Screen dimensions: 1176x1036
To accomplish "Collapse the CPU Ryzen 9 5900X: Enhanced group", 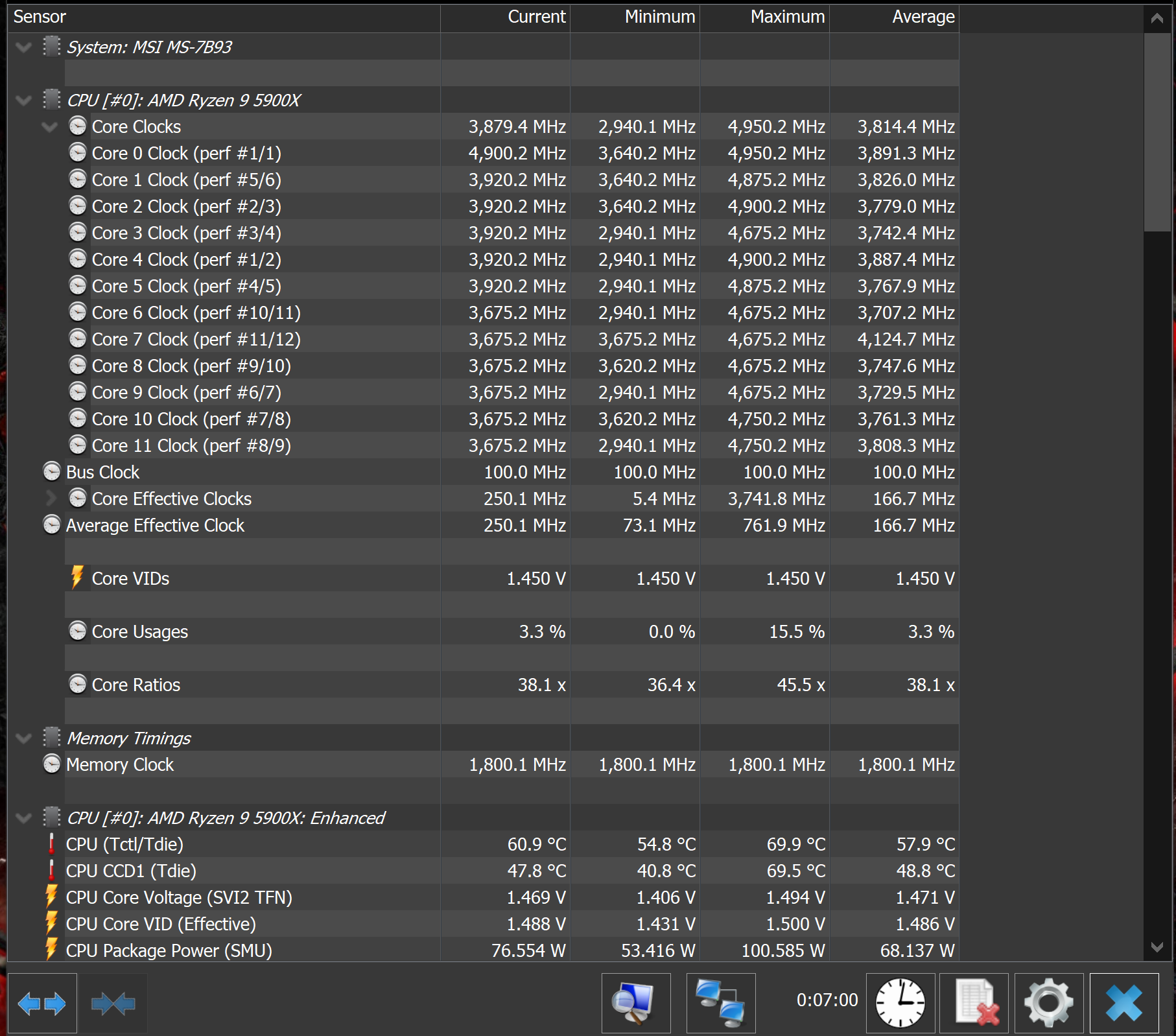I will [x=23, y=818].
